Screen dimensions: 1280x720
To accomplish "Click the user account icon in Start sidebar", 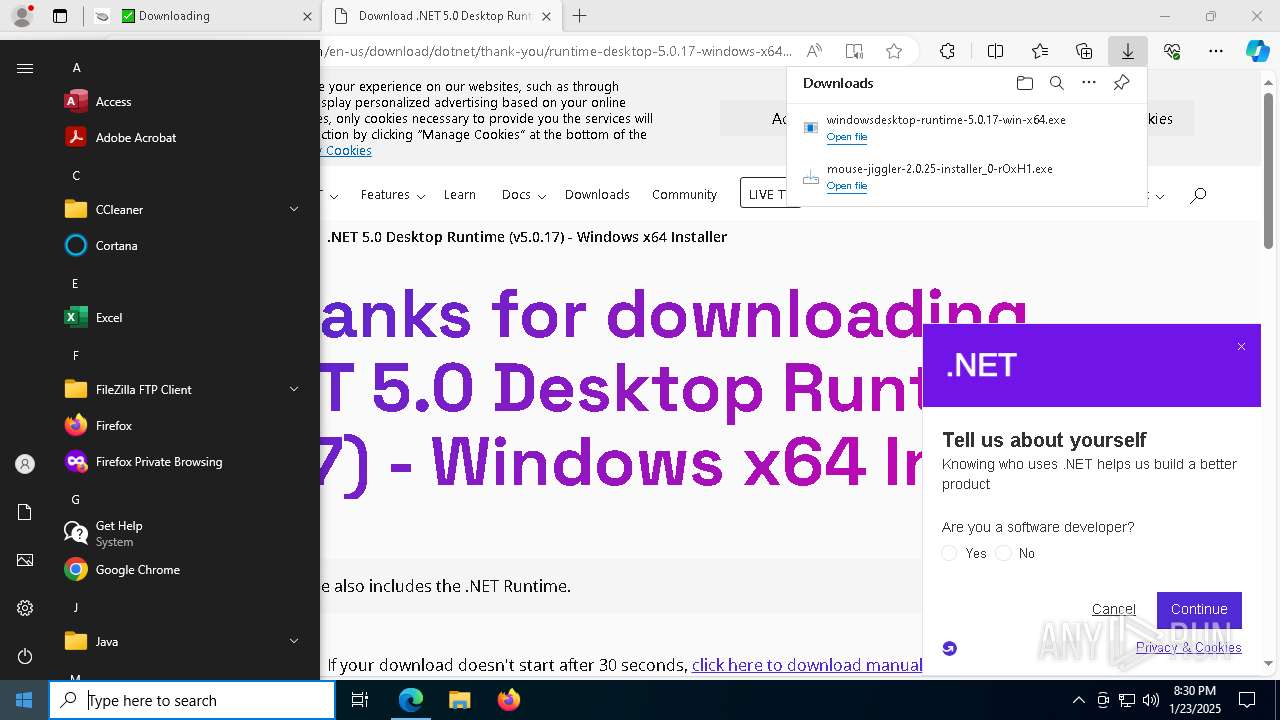I will pos(25,464).
